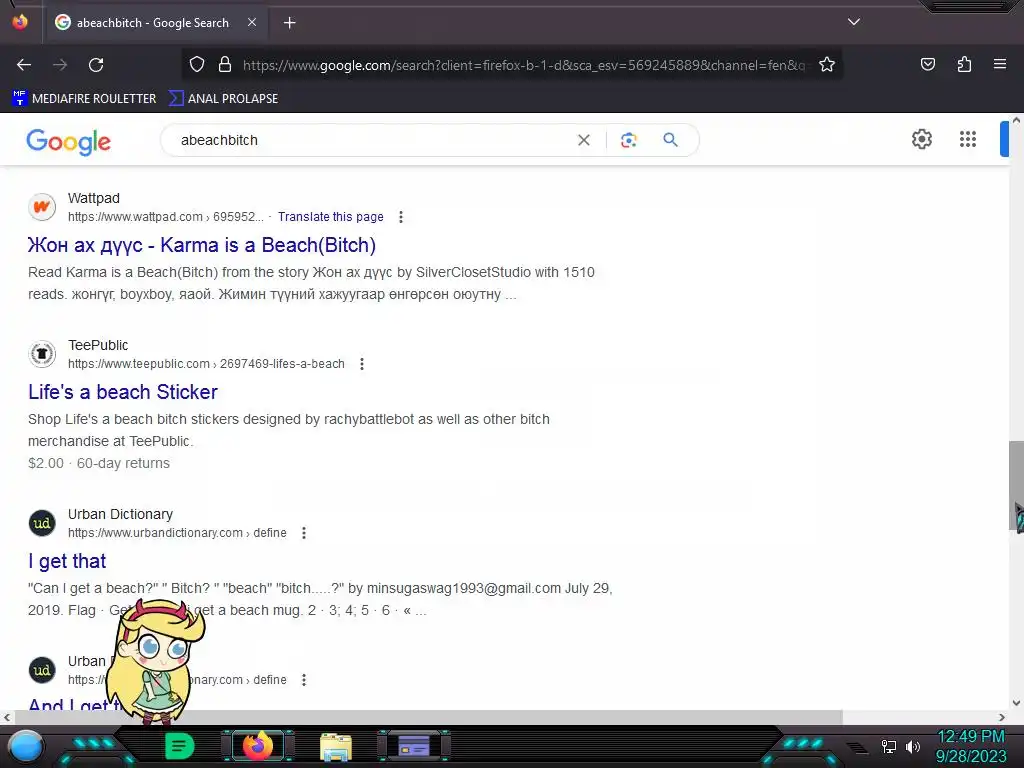This screenshot has width=1024, height=768.
Task: Open the shield tracking protection icon
Action: [x=197, y=64]
